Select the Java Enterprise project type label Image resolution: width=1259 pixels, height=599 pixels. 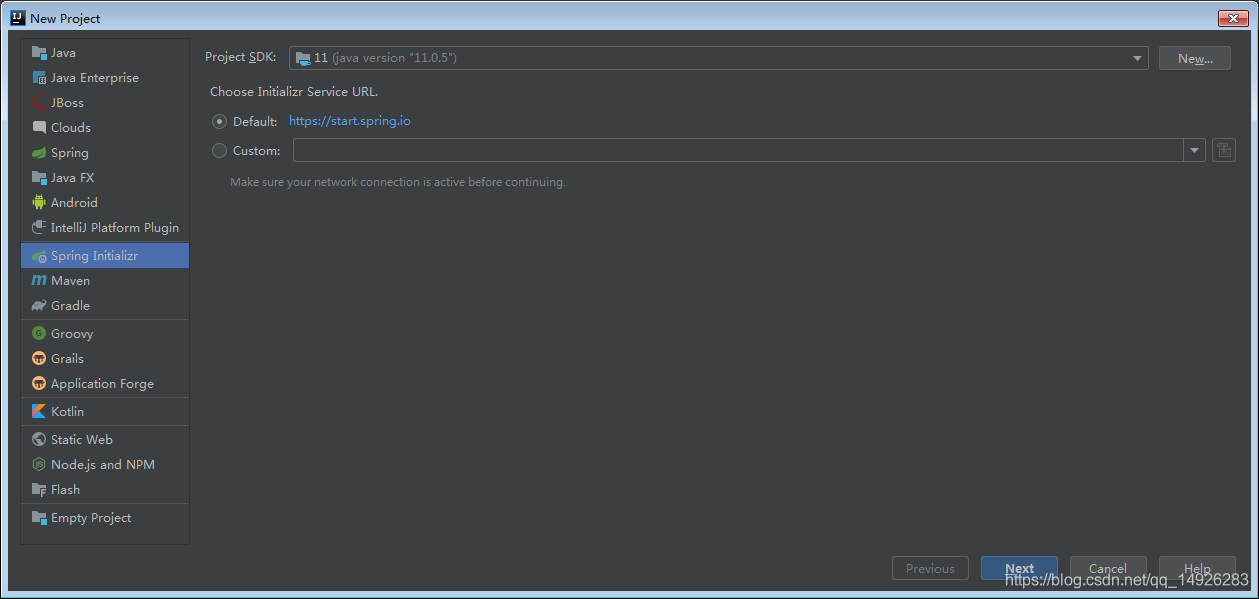tap(95, 78)
